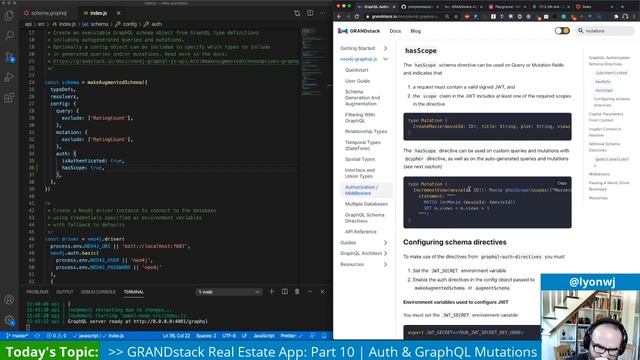The height and width of the screenshot is (360, 640).
Task: Switch to the Problems panel tab
Action: tap(37, 292)
